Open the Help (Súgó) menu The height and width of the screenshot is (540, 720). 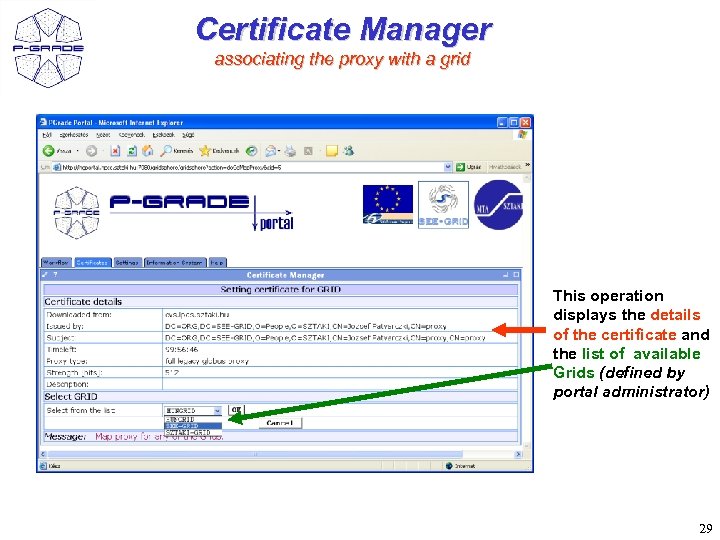(x=188, y=135)
